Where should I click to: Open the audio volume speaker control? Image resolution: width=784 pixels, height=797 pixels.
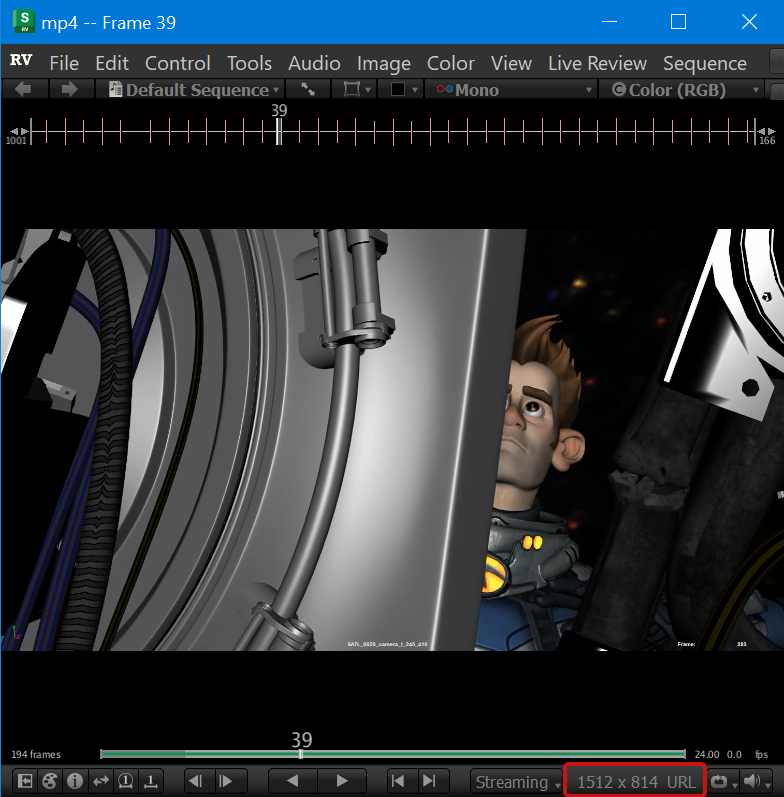point(757,782)
